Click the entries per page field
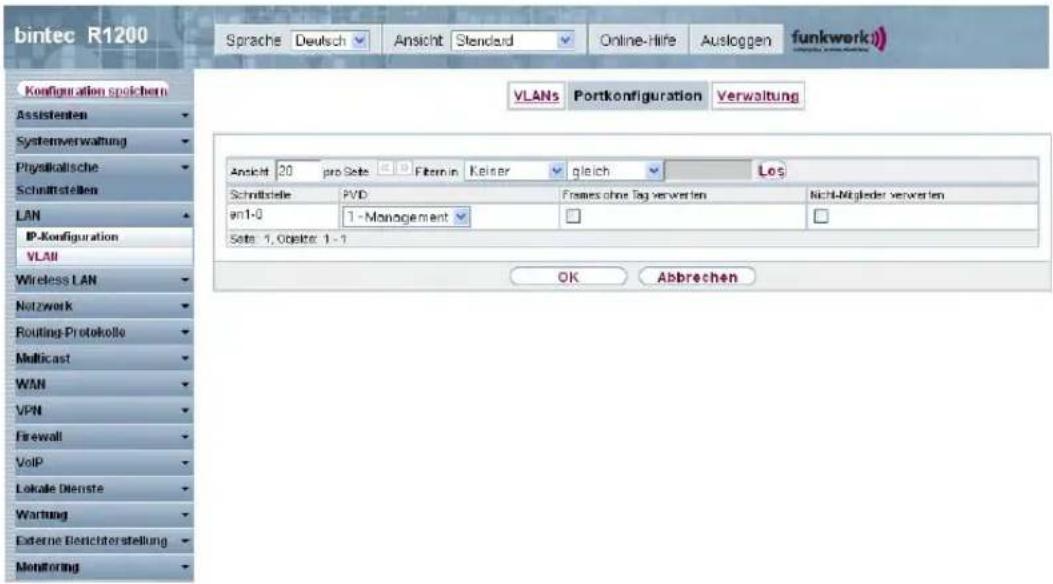 click(x=298, y=171)
